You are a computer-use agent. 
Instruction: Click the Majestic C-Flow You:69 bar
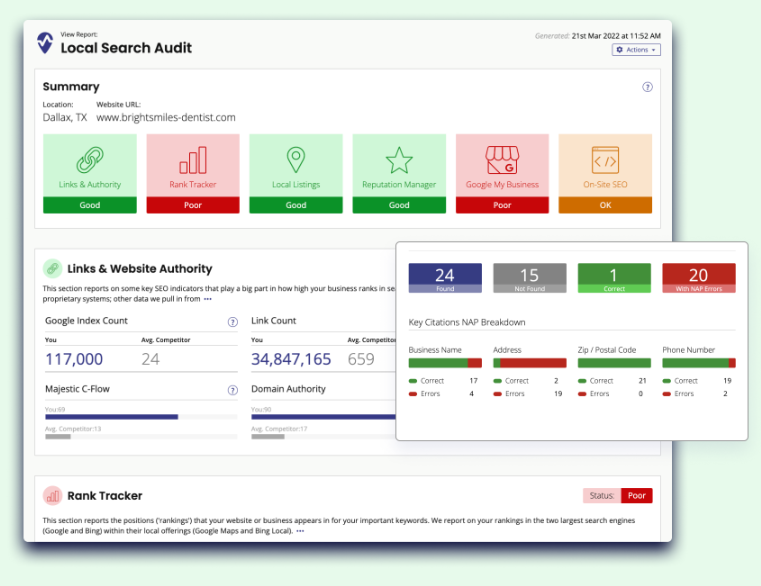pos(112,417)
